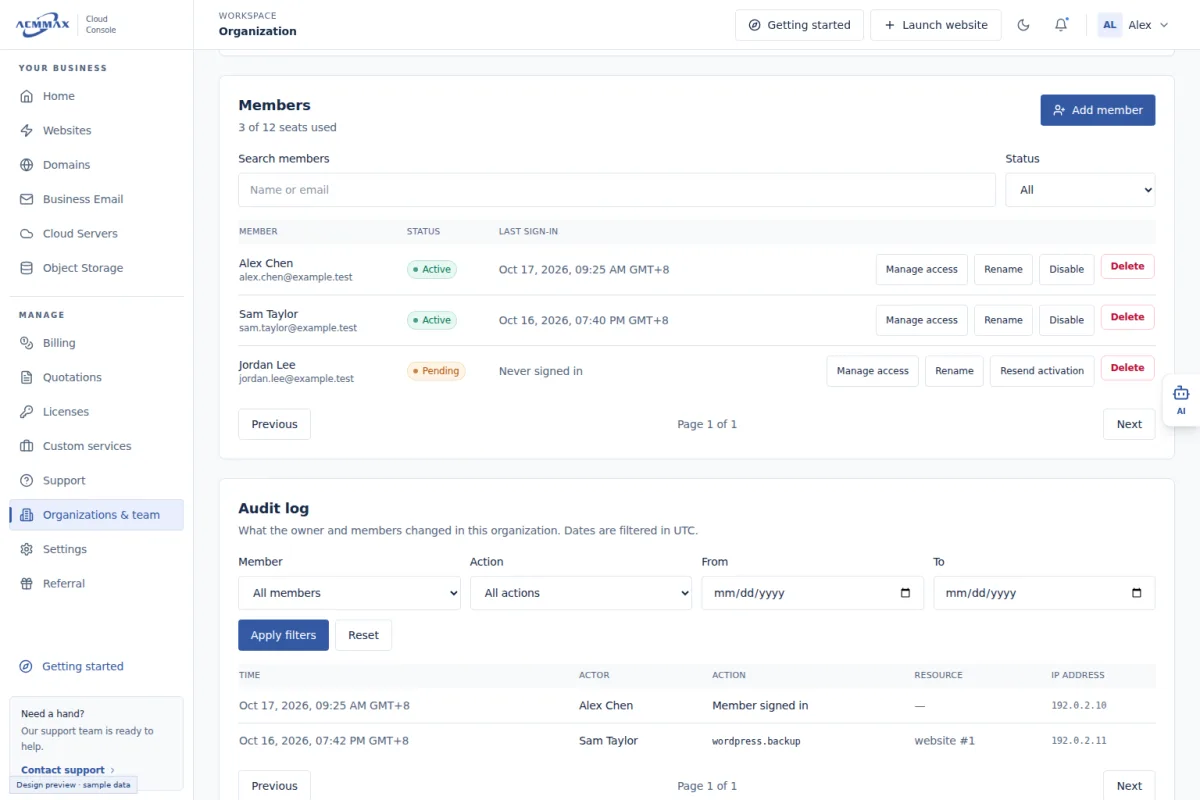Screen dimensions: 1200x800
Task: Open notifications bell icon
Action: [1061, 25]
